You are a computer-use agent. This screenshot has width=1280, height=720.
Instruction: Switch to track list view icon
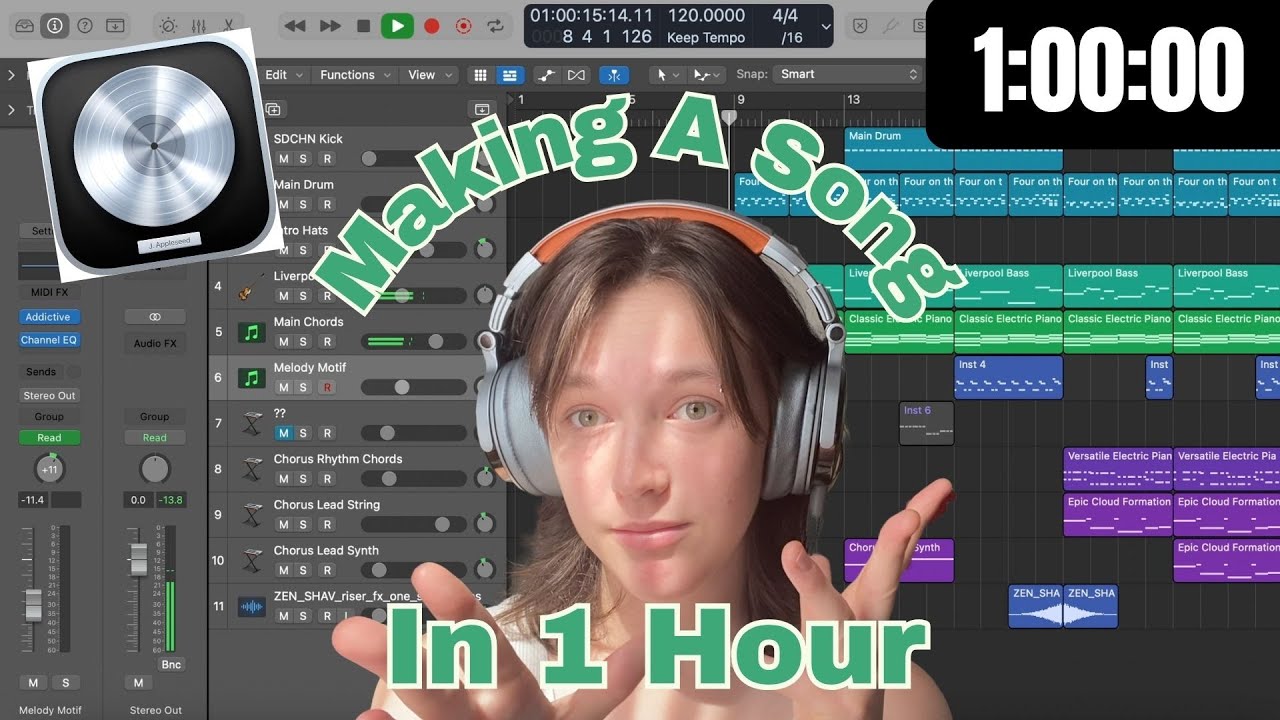510,75
